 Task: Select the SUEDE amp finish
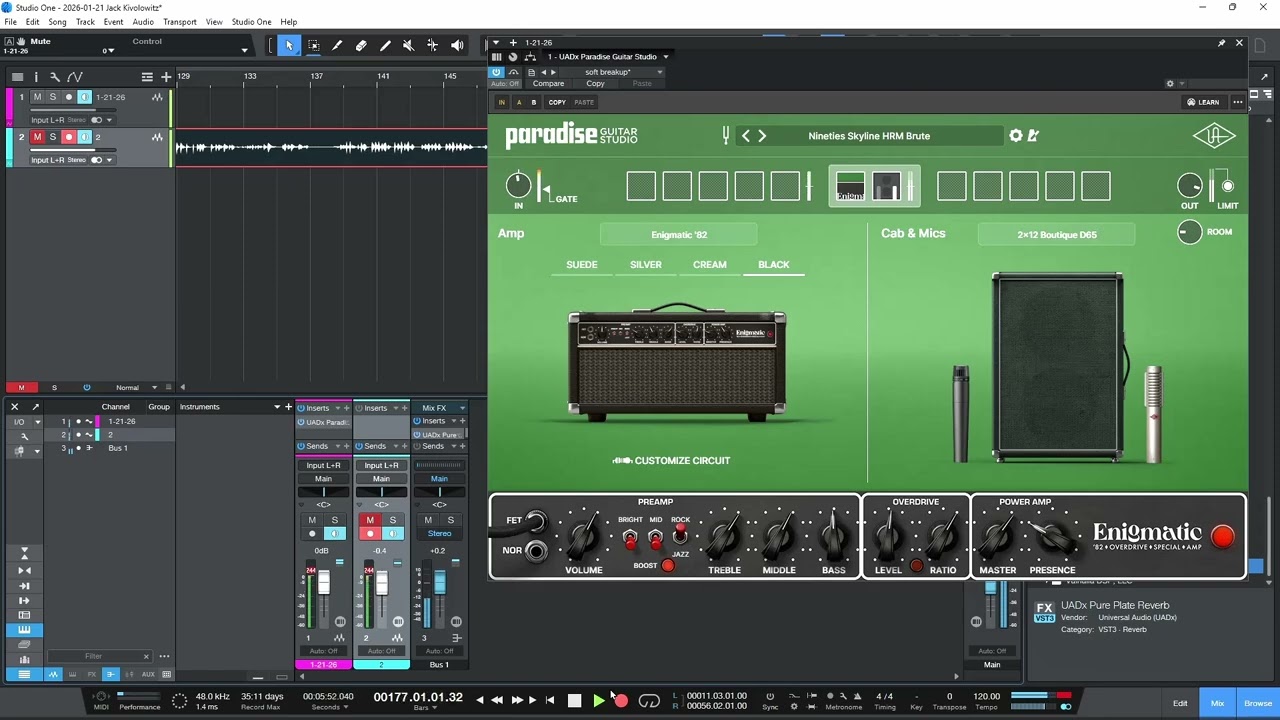point(582,265)
